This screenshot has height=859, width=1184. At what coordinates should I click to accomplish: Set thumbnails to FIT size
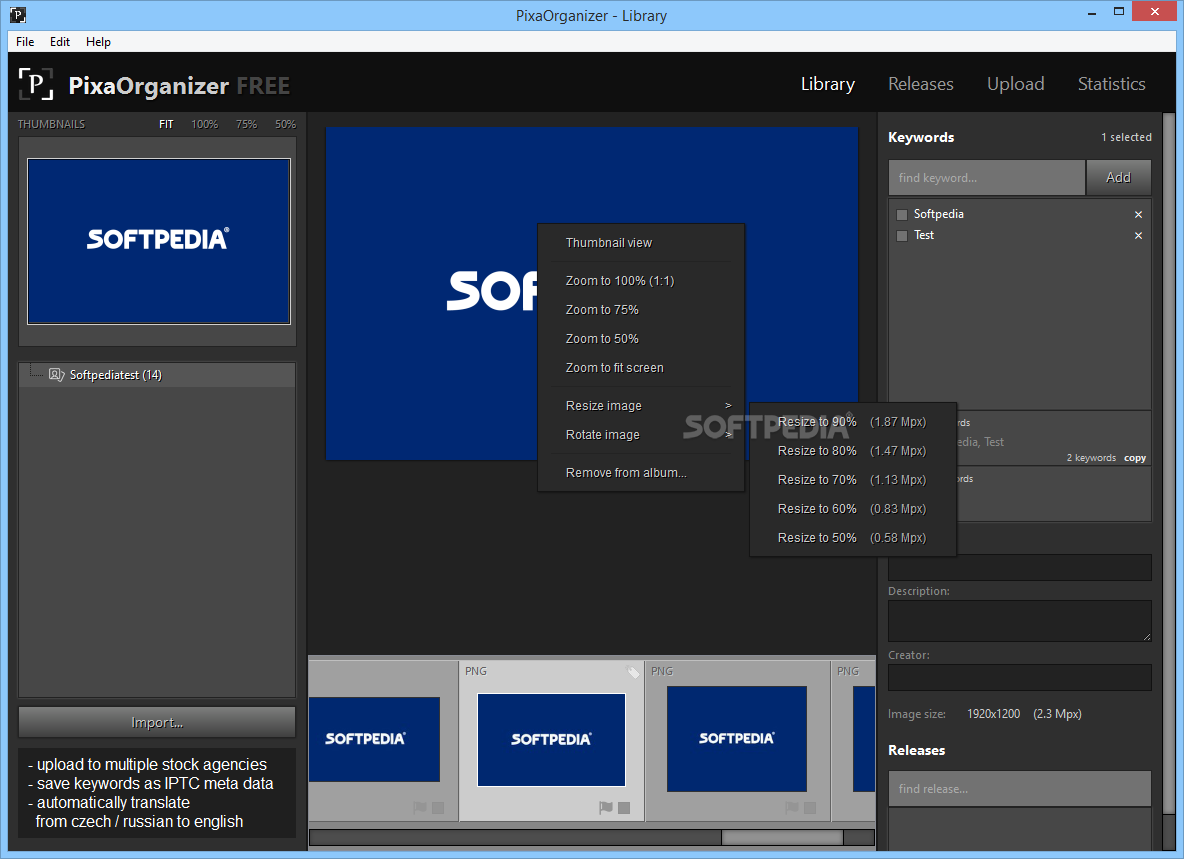166,124
